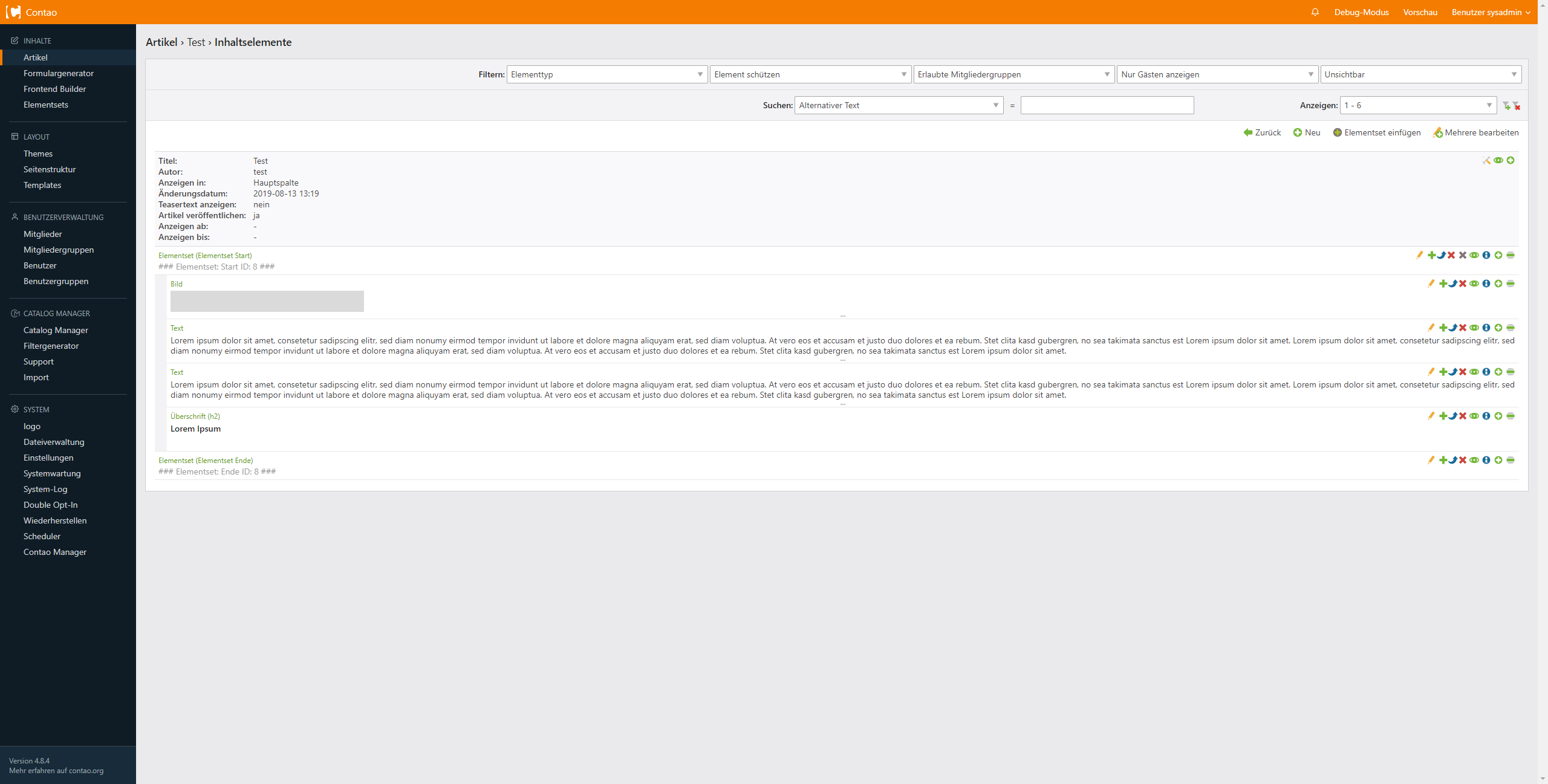Click the blue move arrow icon on the Elementset Ende row

click(x=1453, y=460)
